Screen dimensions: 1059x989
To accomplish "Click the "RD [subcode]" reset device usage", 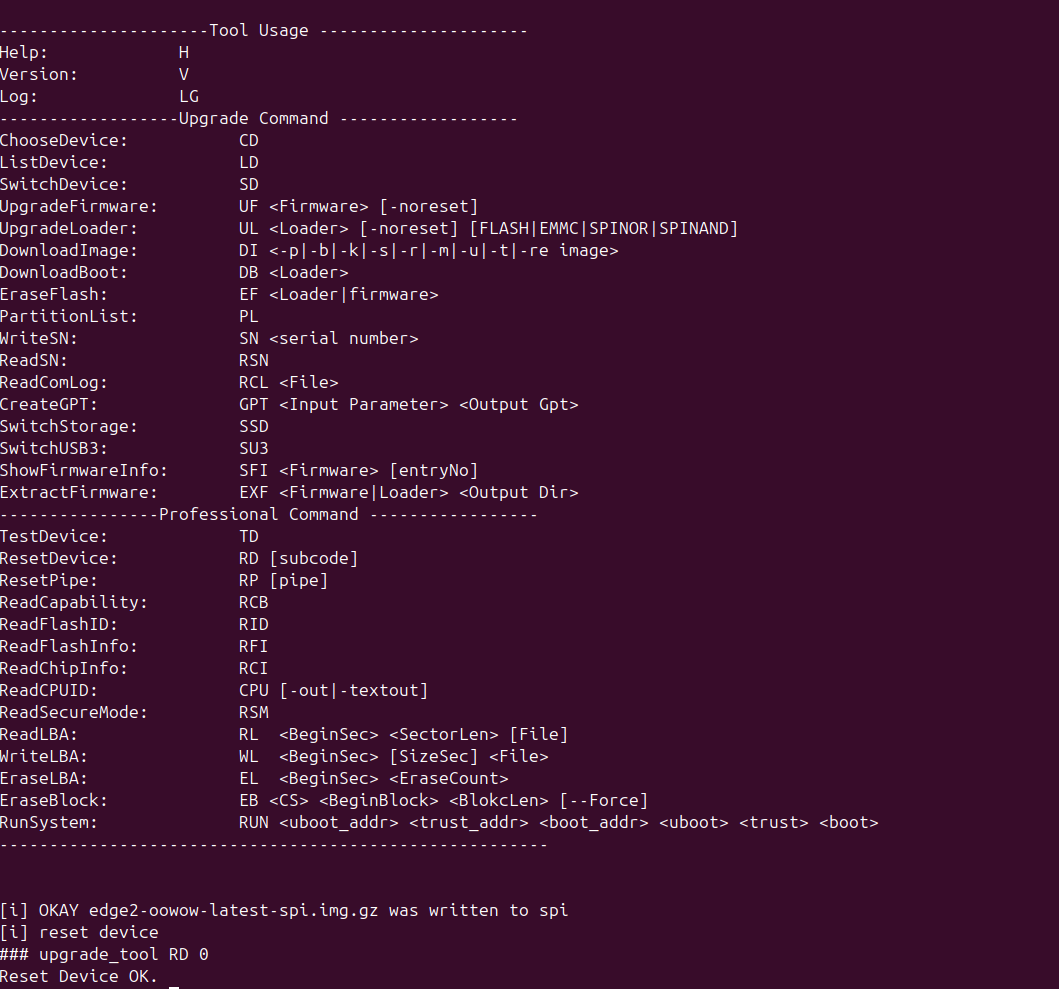I will point(298,558).
